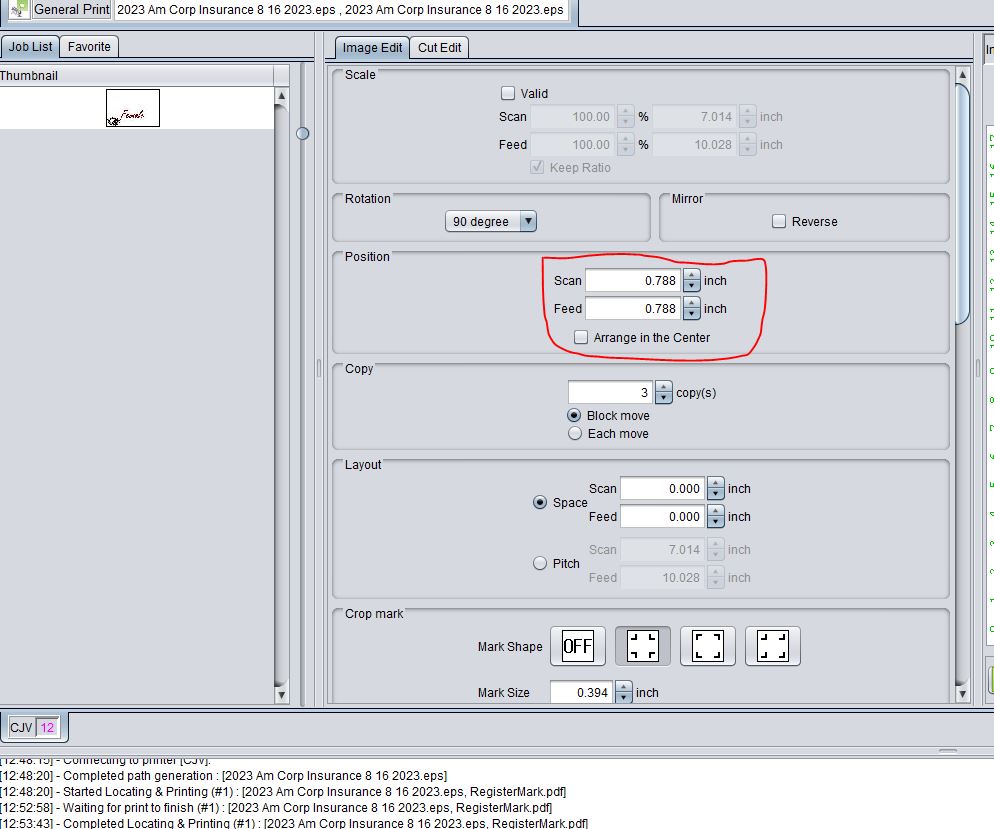Select the job thumbnail image
994x829 pixels.
click(x=132, y=108)
